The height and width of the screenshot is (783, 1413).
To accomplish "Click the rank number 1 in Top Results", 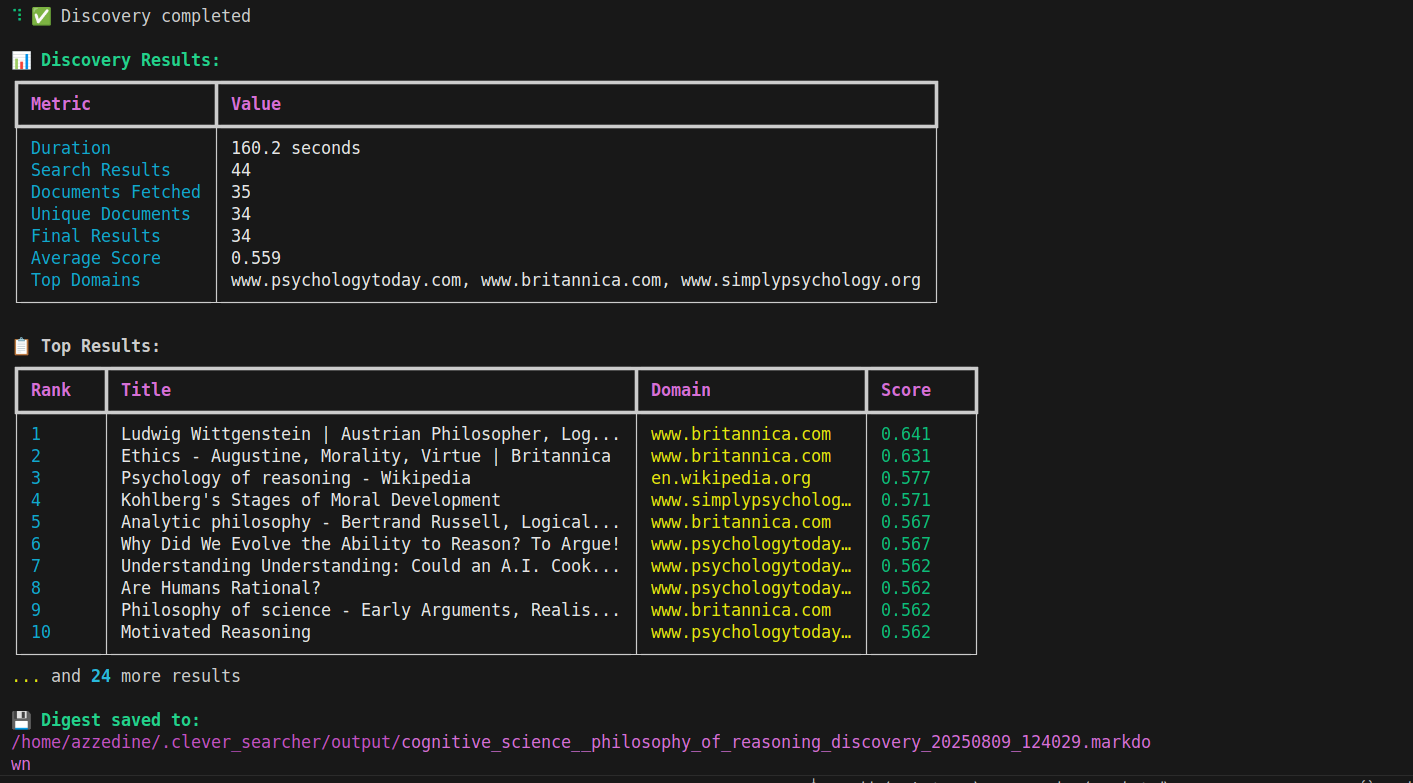I will 36,434.
